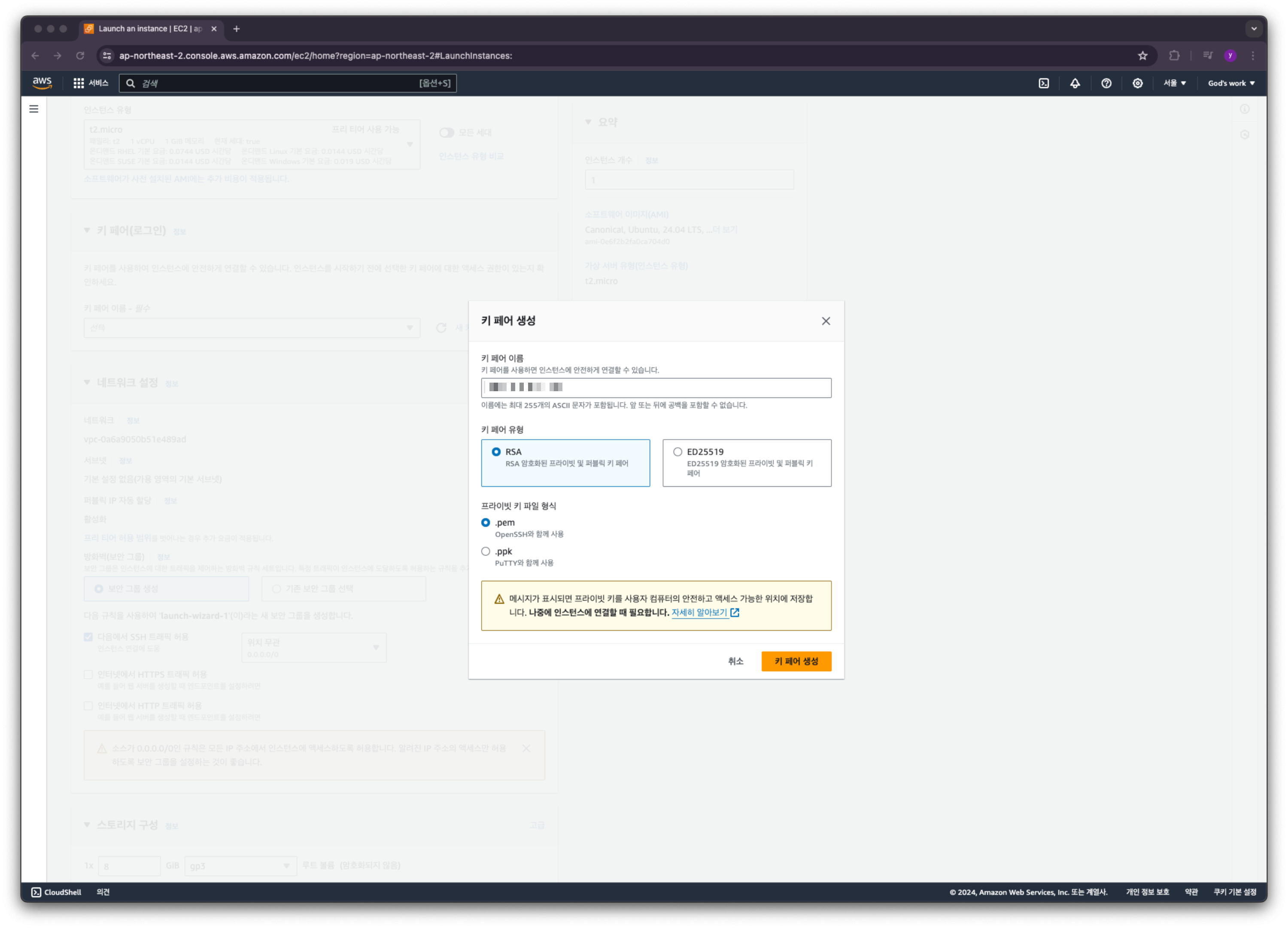
Task: Check the HTTPS 트래픽 허용 checkbox
Action: click(88, 674)
